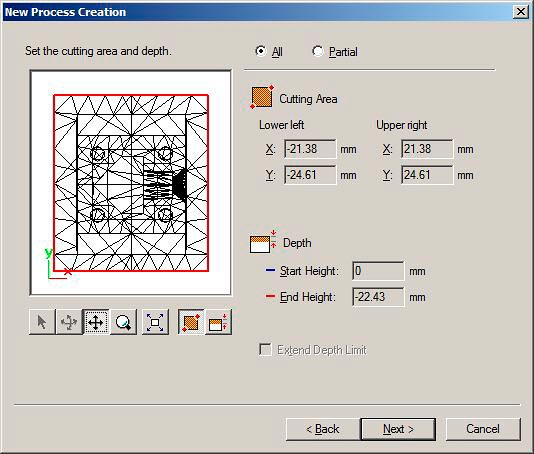Viewport: 534px width, 454px height.
Task: Cancel the process creation dialog
Action: [483, 429]
